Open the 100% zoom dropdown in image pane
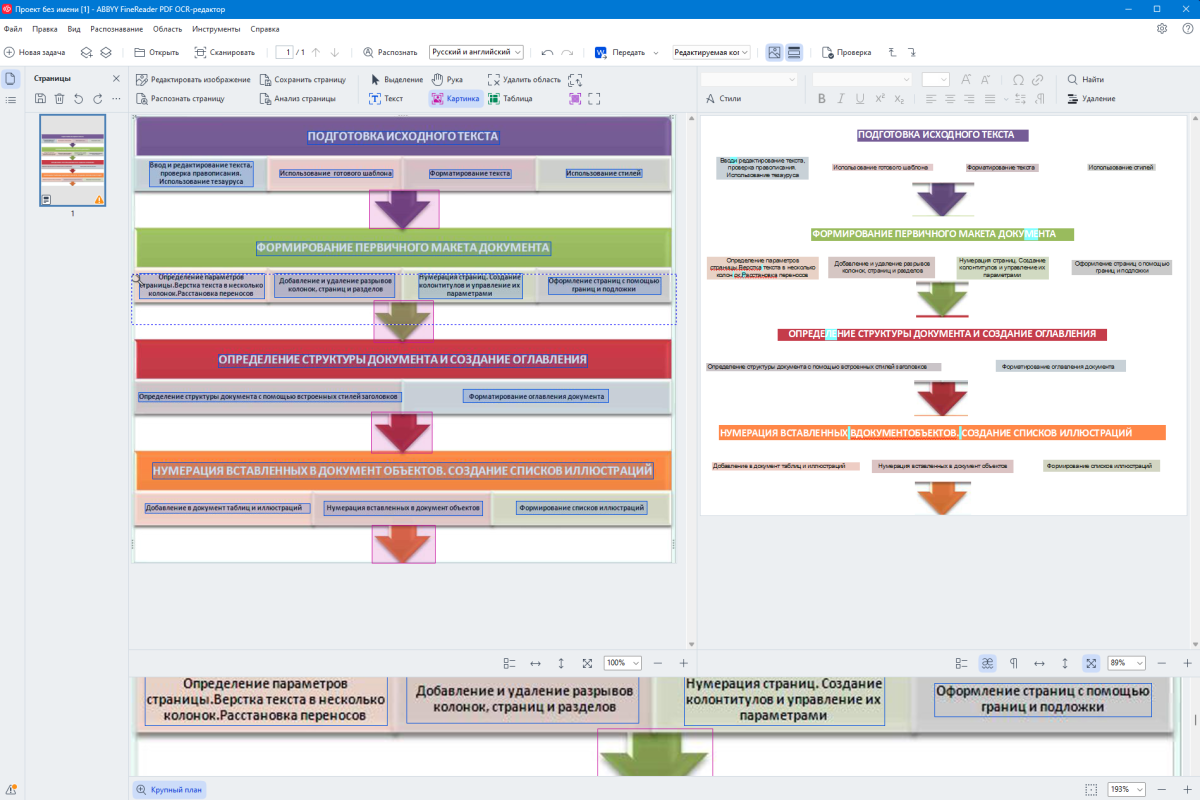 [623, 663]
